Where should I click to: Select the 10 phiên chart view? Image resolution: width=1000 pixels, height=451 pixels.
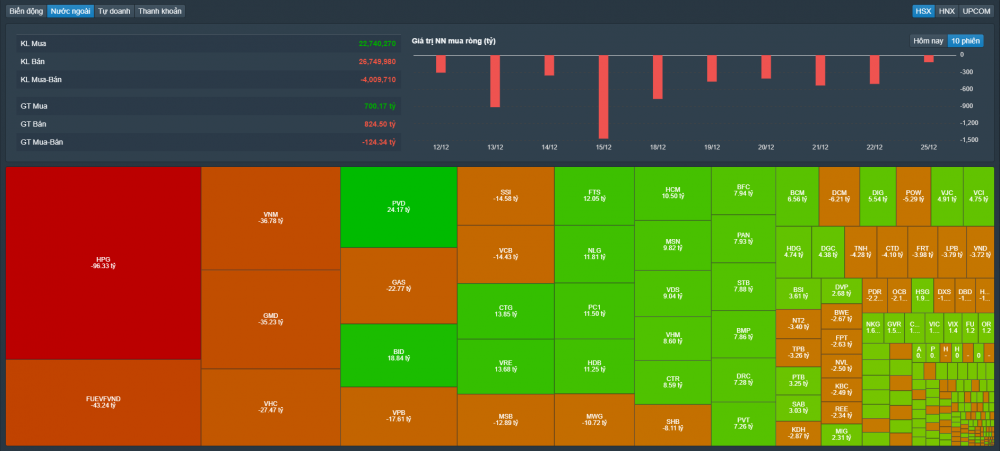[966, 41]
